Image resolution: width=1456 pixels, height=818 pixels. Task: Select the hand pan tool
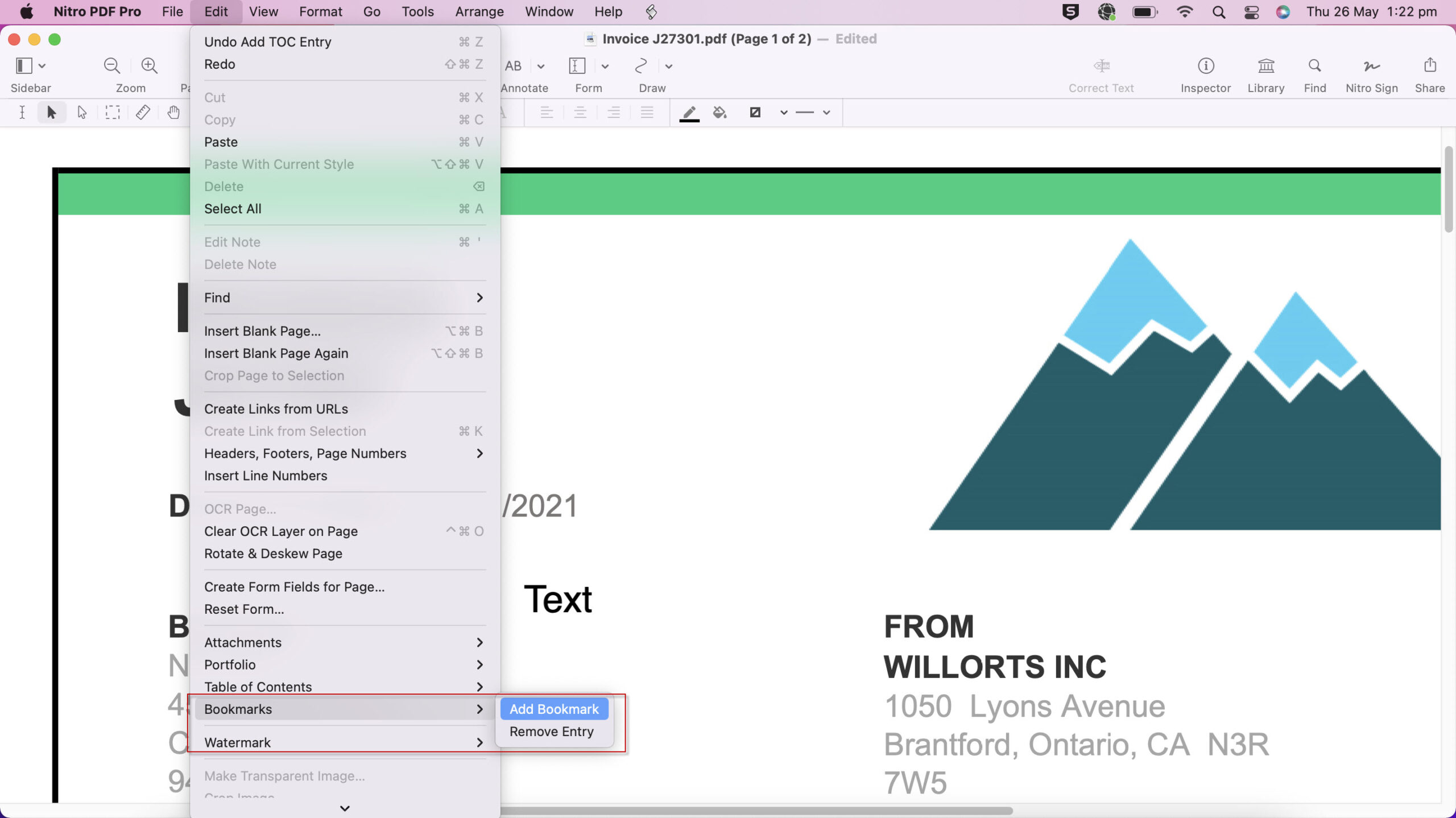pyautogui.click(x=173, y=113)
